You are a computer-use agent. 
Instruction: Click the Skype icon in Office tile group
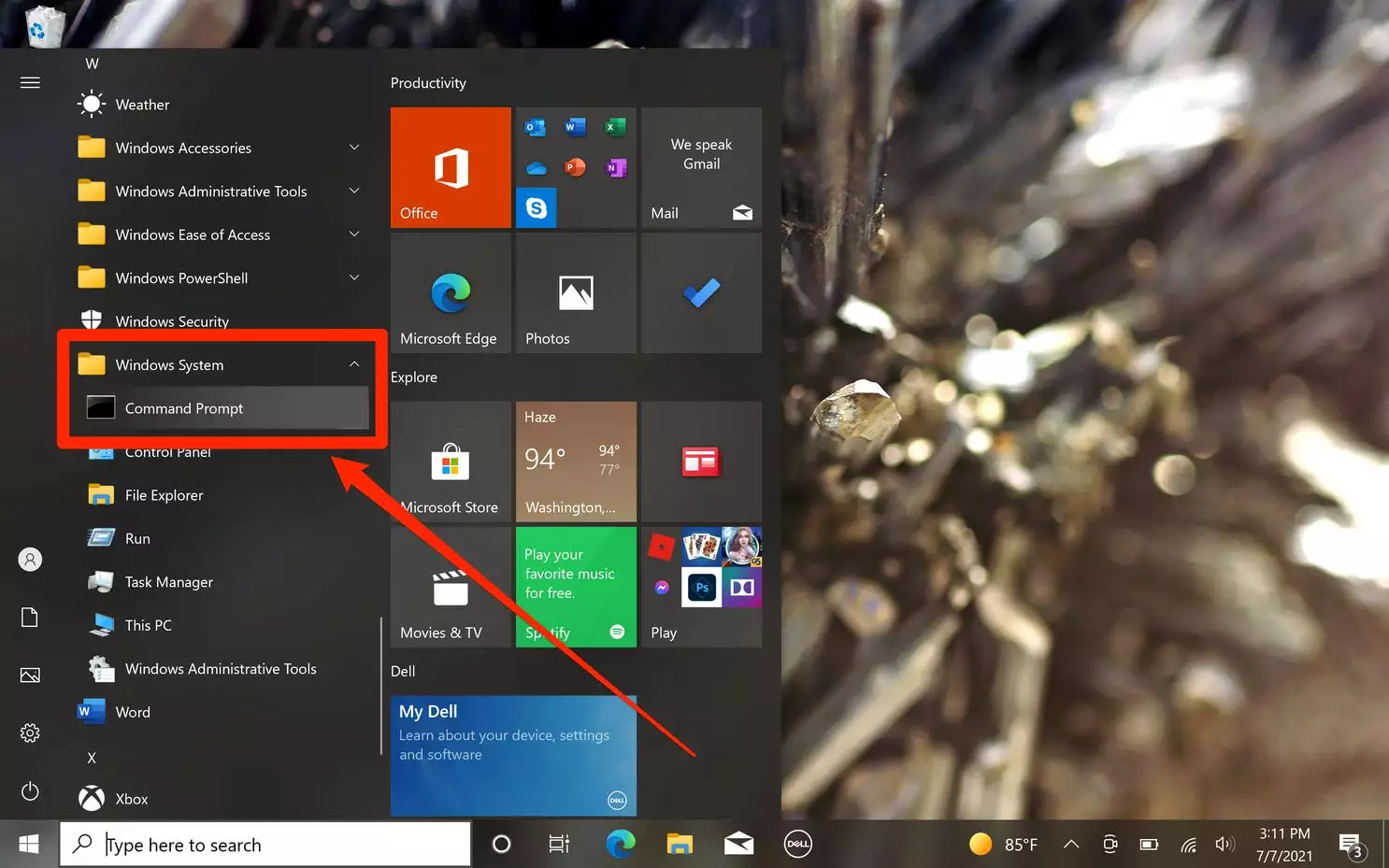[537, 207]
